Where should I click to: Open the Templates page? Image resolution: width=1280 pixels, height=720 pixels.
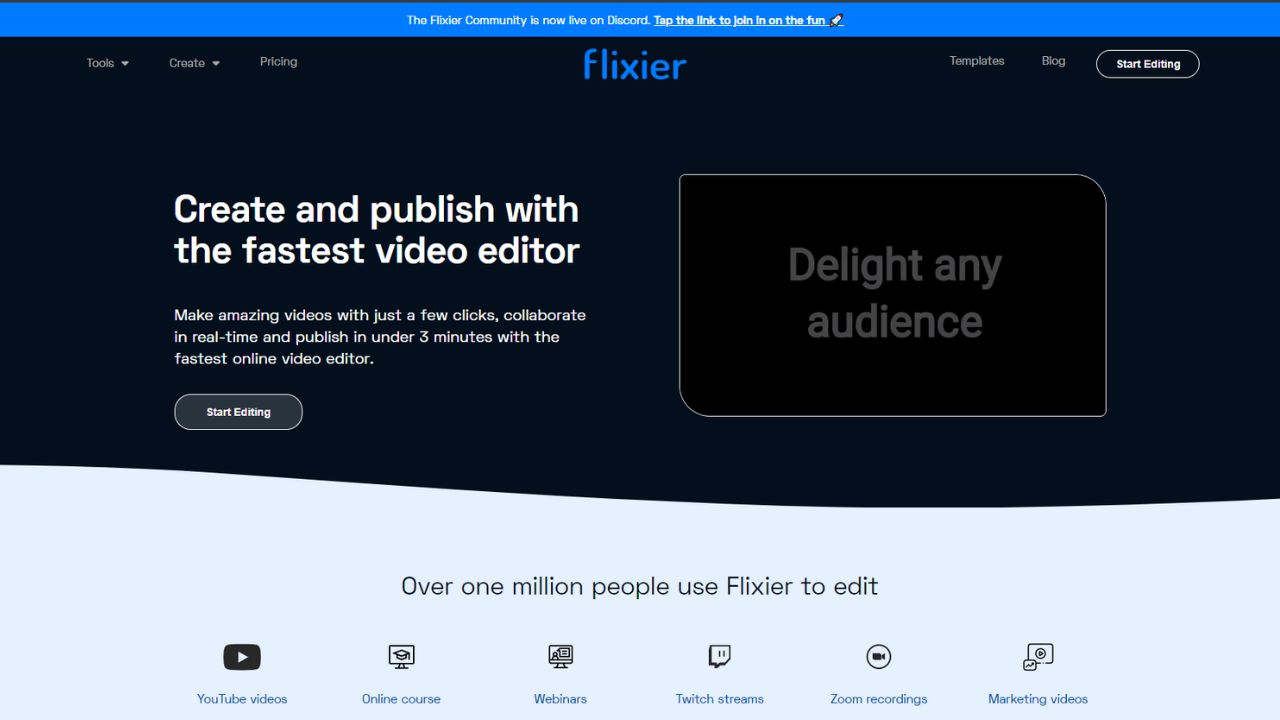[976, 60]
